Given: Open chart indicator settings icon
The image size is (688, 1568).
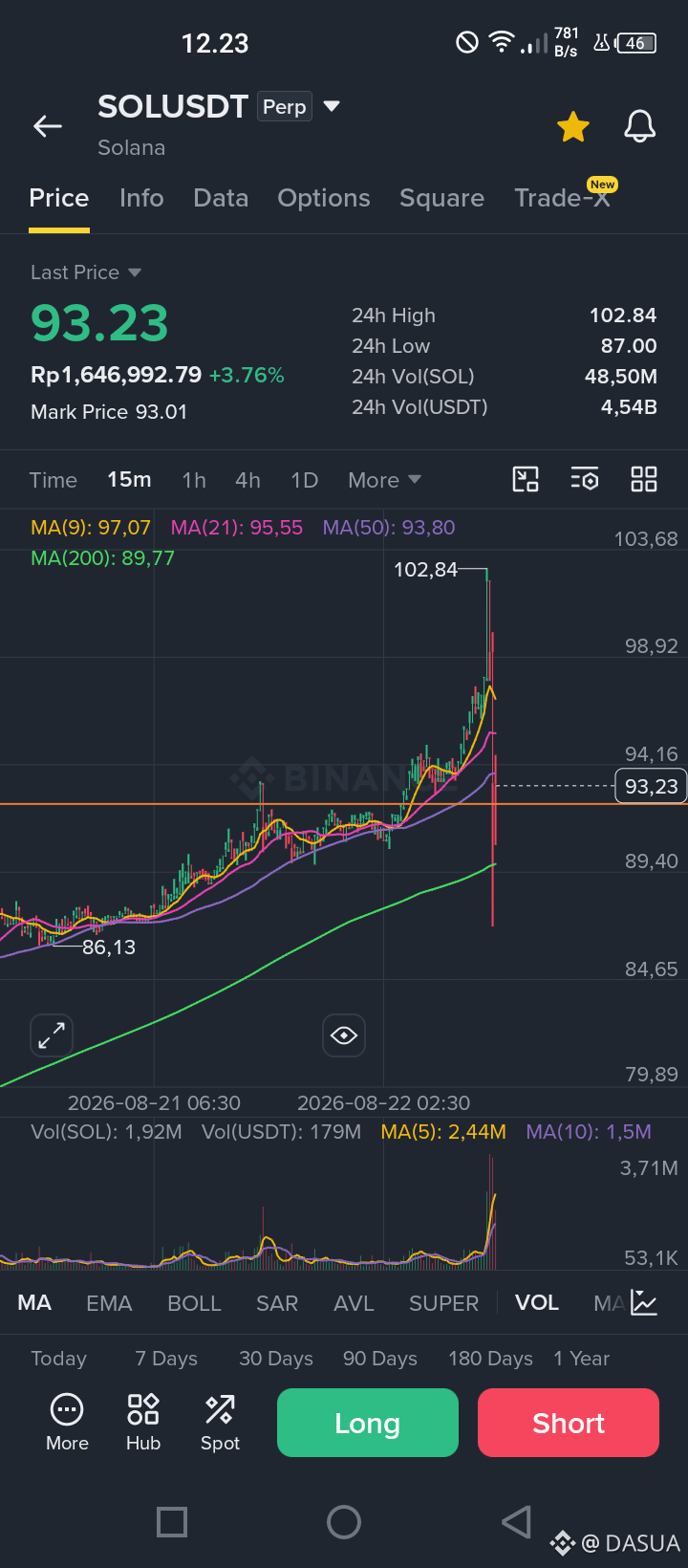Looking at the screenshot, I should pos(585,479).
